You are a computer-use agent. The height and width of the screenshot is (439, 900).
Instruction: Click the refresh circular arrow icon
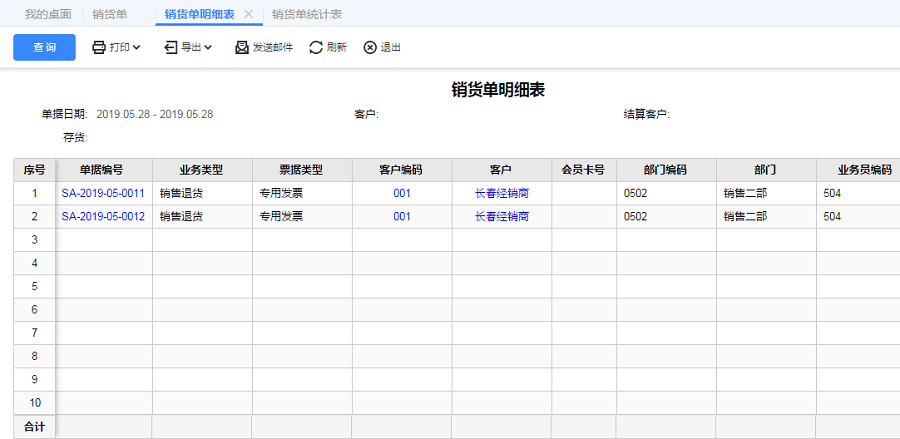[316, 47]
